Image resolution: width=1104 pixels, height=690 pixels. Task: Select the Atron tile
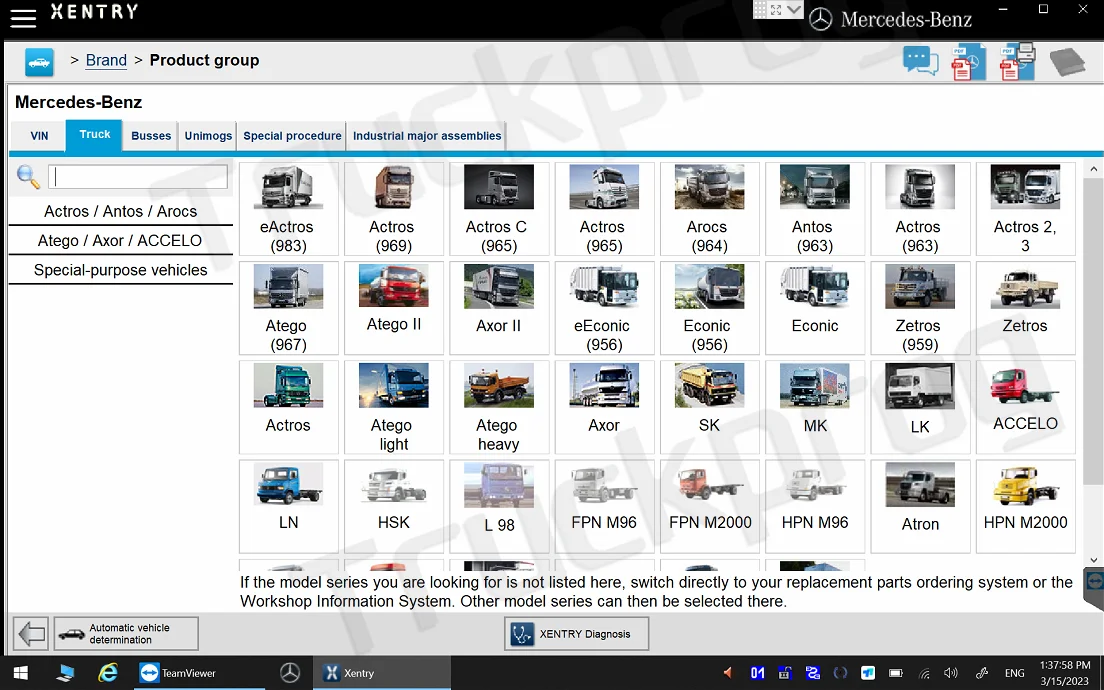click(920, 506)
